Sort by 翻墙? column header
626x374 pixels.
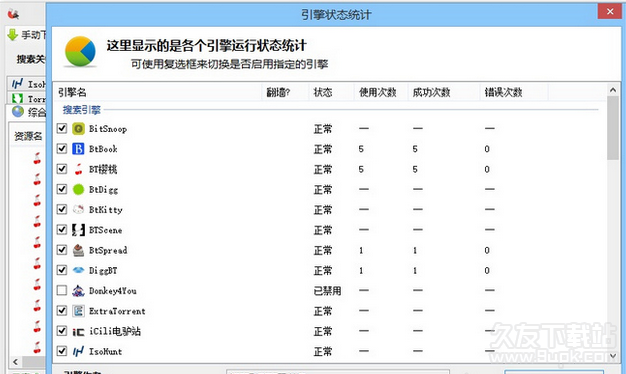pyautogui.click(x=285, y=92)
